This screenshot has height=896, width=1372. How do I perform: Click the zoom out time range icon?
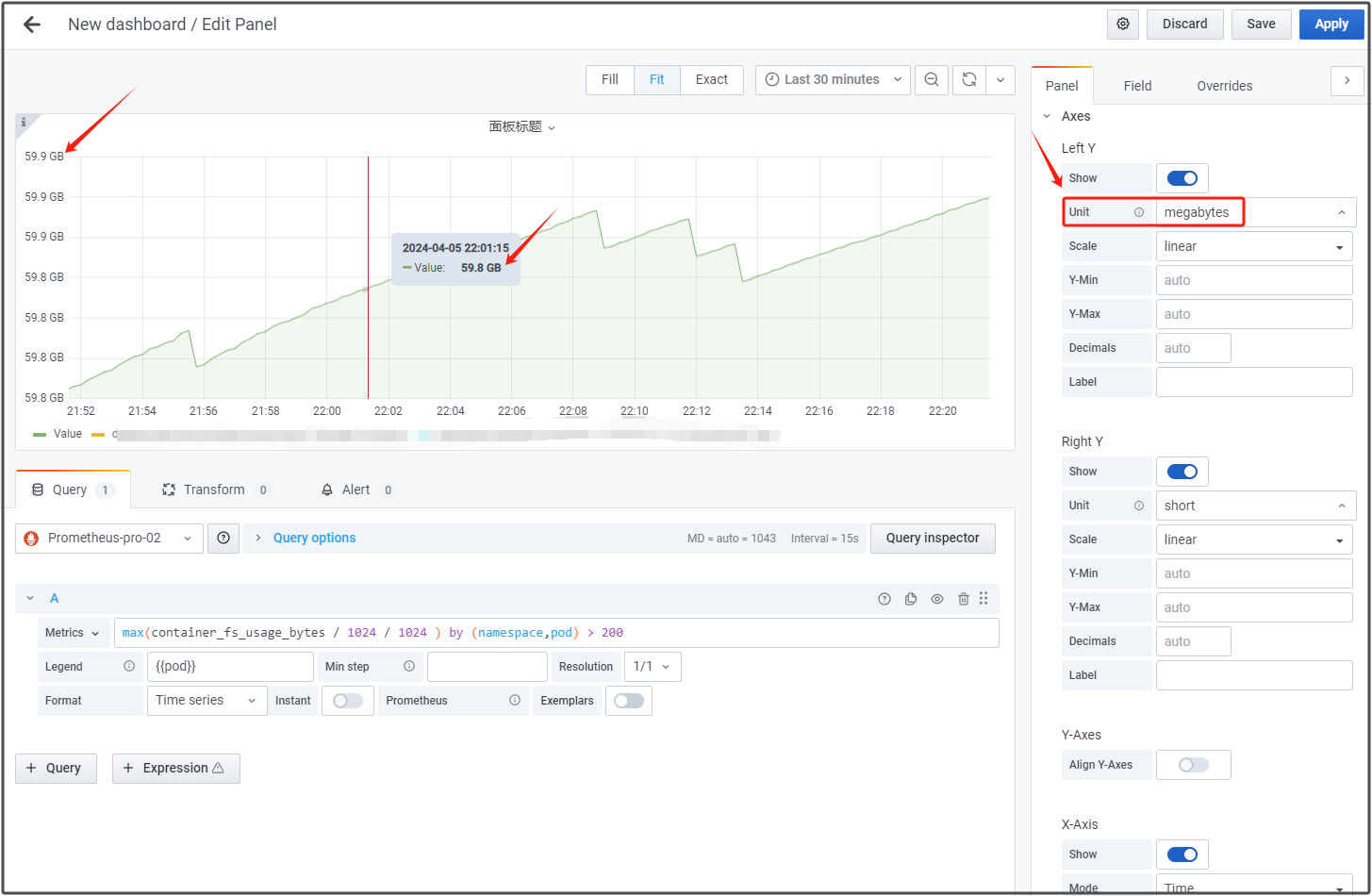pyautogui.click(x=932, y=80)
